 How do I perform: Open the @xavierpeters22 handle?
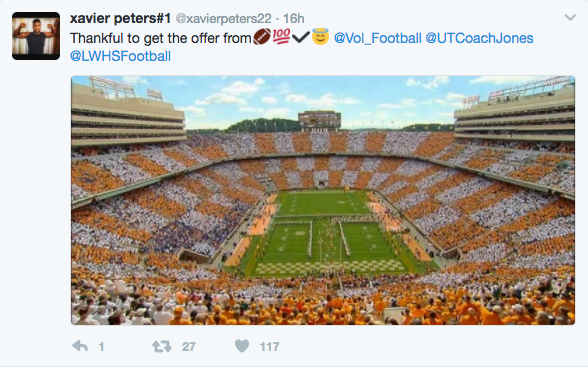click(224, 18)
